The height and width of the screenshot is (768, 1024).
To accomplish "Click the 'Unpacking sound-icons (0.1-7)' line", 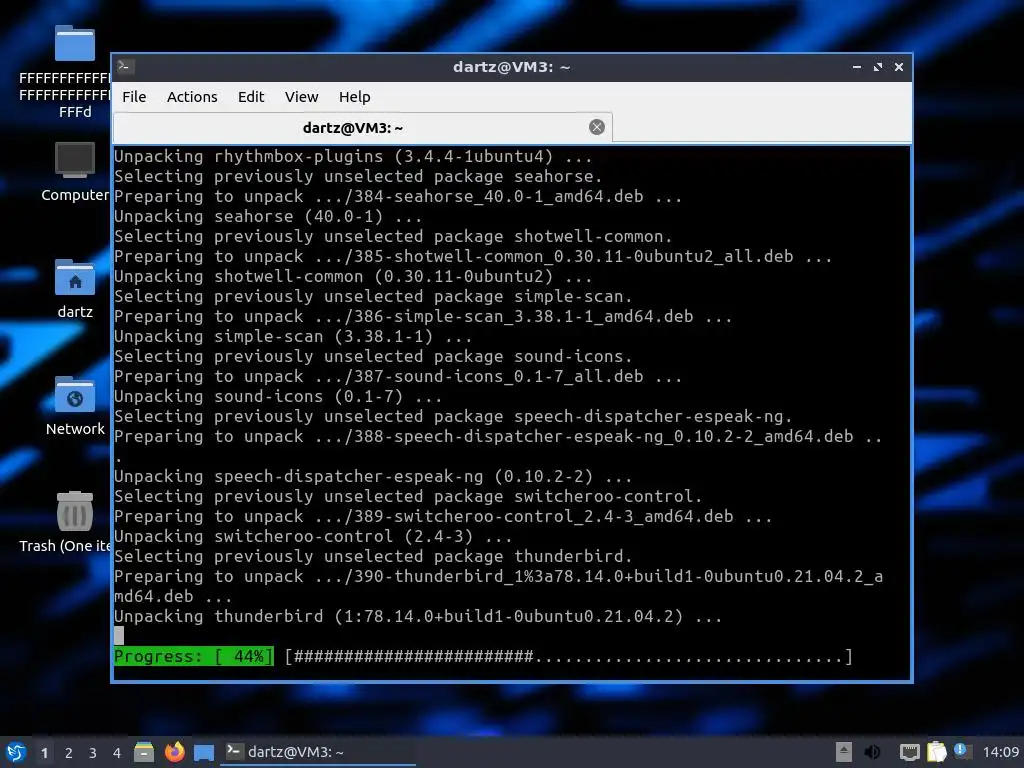I will [x=278, y=396].
